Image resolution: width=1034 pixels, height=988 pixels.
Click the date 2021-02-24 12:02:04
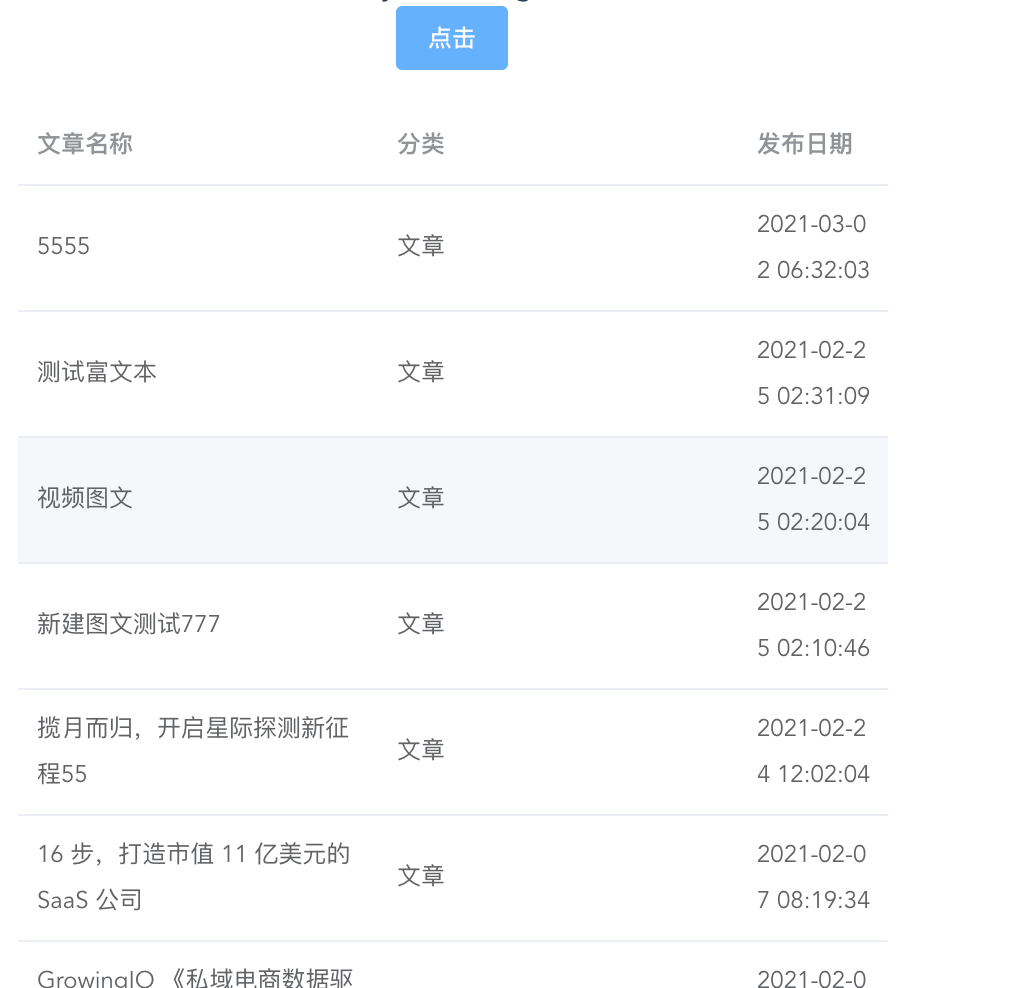tap(813, 751)
